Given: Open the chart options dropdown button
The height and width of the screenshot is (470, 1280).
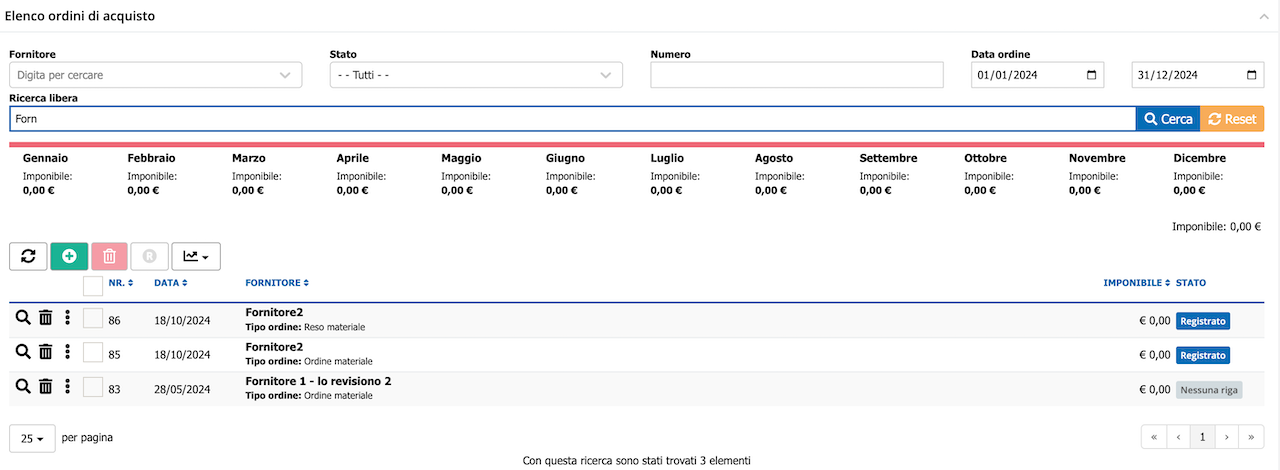Looking at the screenshot, I should (x=196, y=256).
